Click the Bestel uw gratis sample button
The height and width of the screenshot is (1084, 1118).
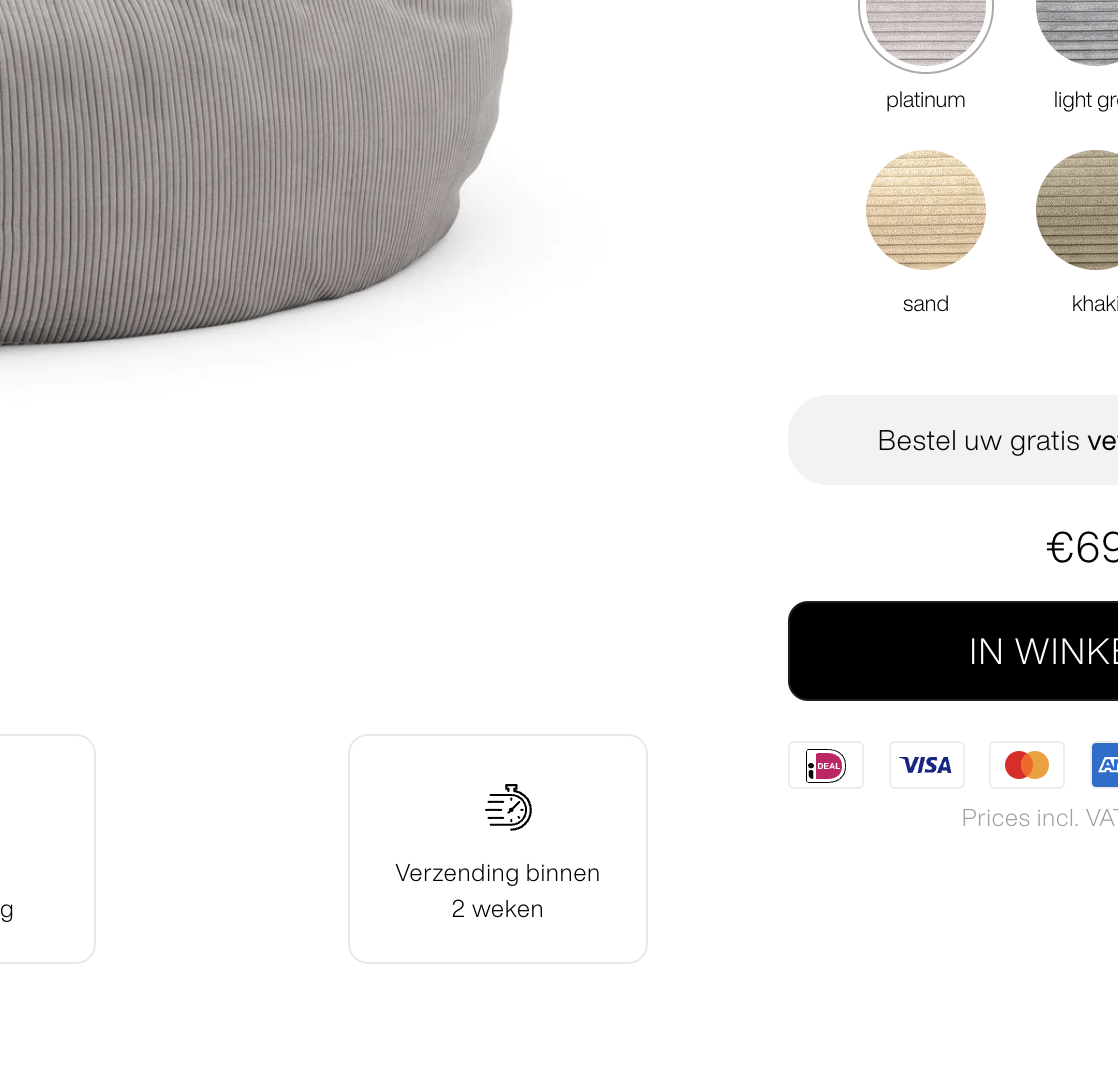tap(953, 440)
